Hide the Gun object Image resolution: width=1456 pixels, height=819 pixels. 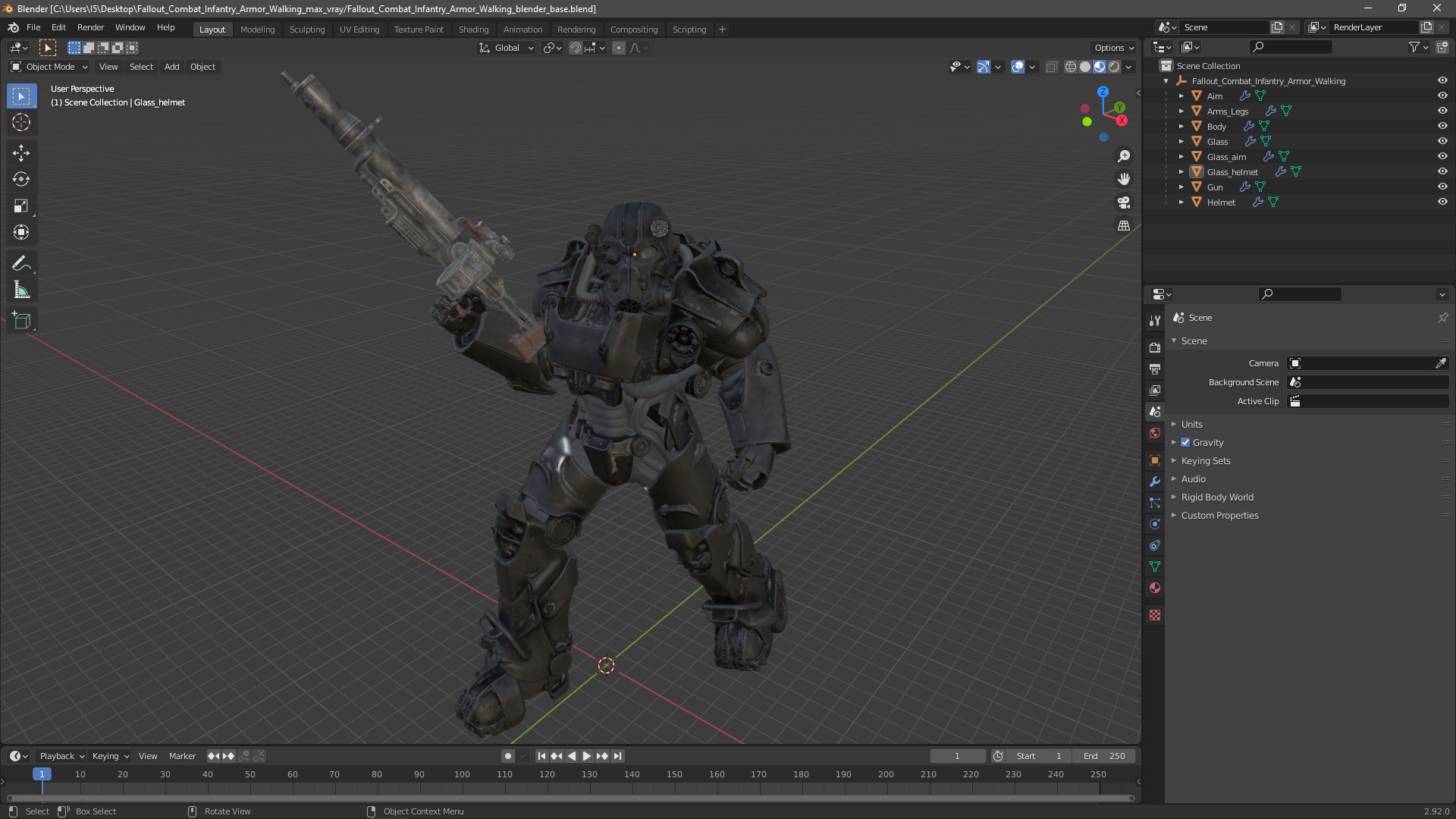pos(1442,187)
